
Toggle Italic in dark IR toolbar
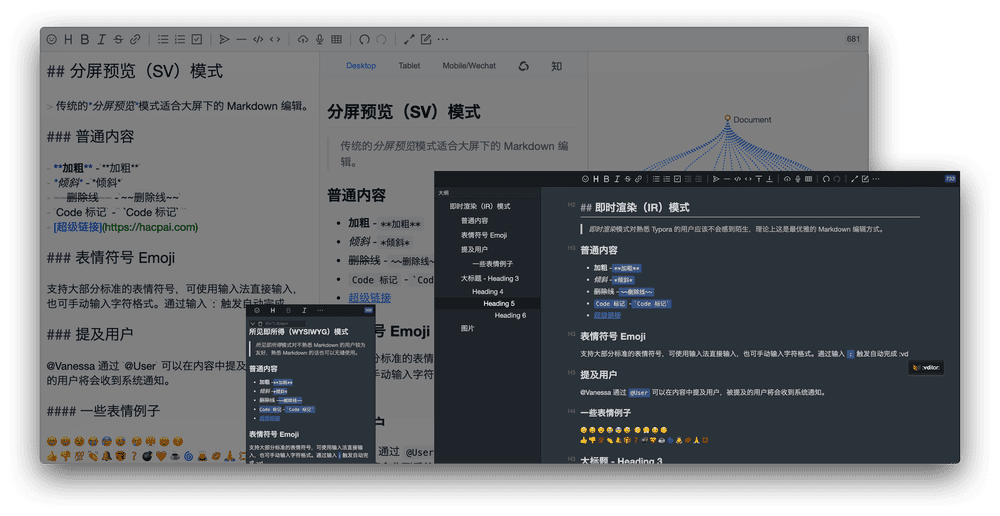point(617,179)
